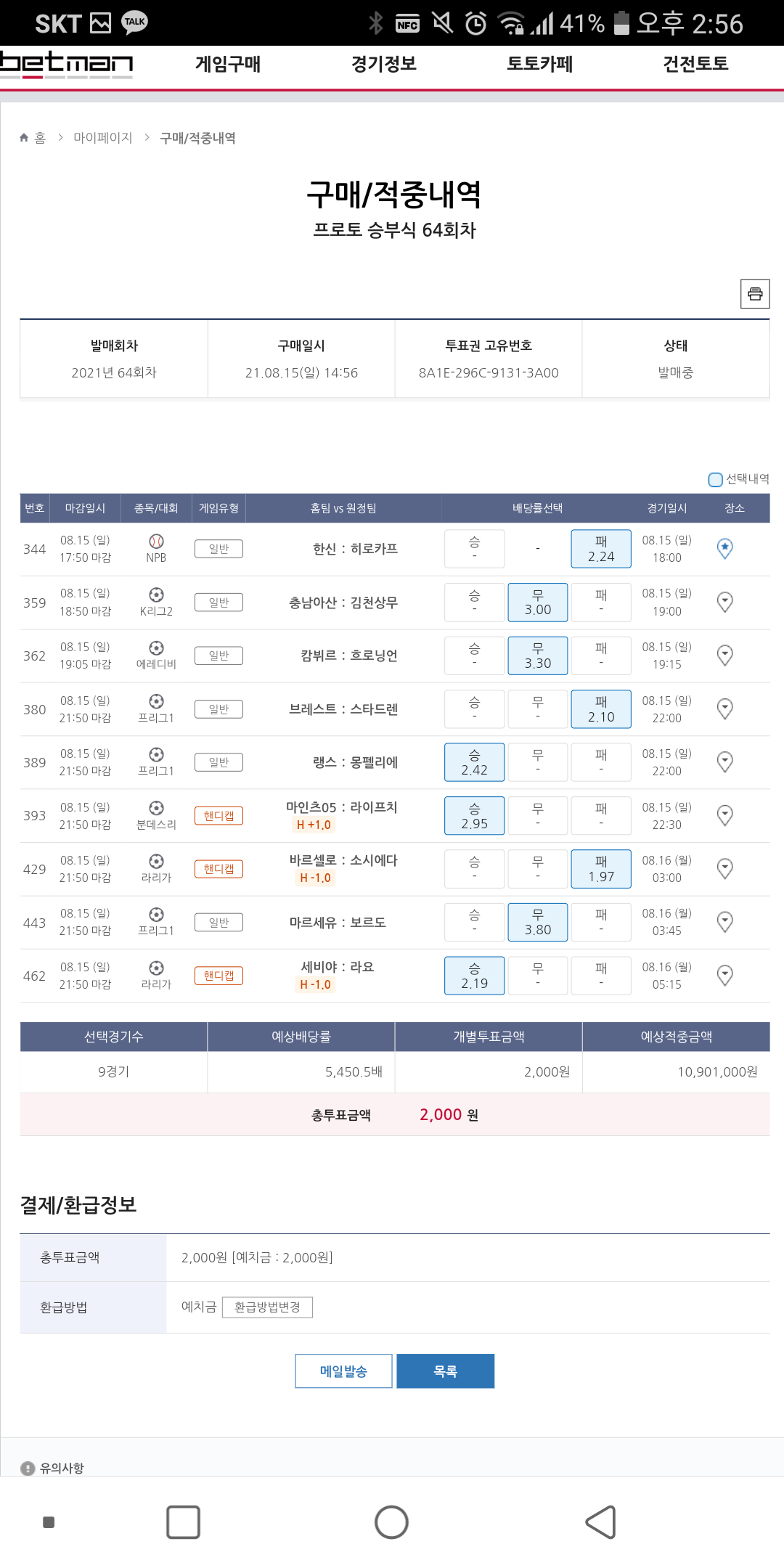Select the 무 3.00 odds for 충남아산 vs 김천상무

(537, 602)
